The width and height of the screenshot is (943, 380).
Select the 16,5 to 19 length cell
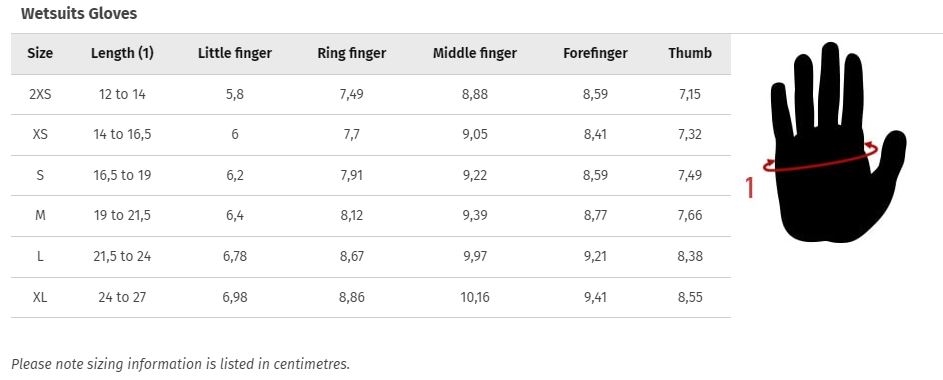pyautogui.click(x=122, y=175)
